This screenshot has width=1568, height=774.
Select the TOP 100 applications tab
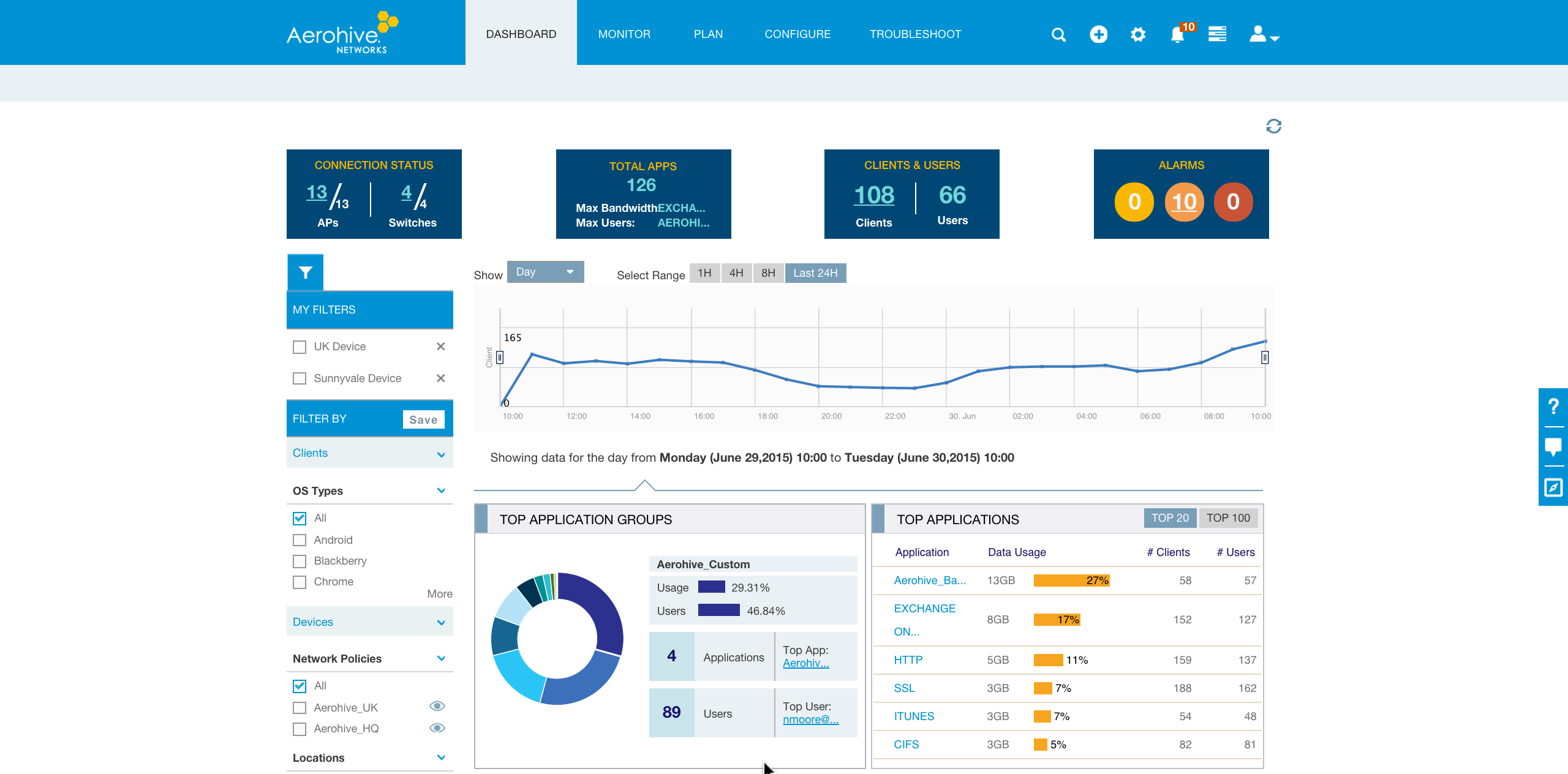(x=1227, y=518)
